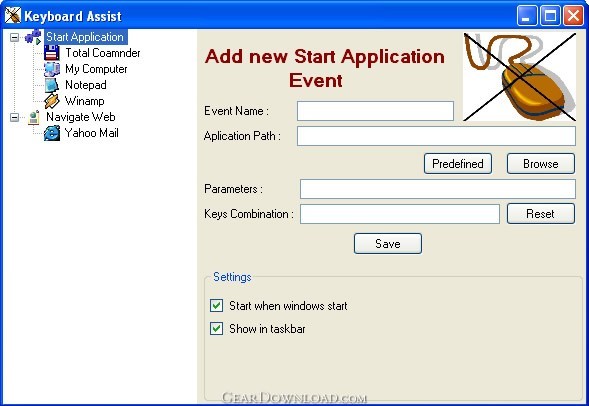Focus the Keys Combination input field
589x406 pixels.
(400, 214)
